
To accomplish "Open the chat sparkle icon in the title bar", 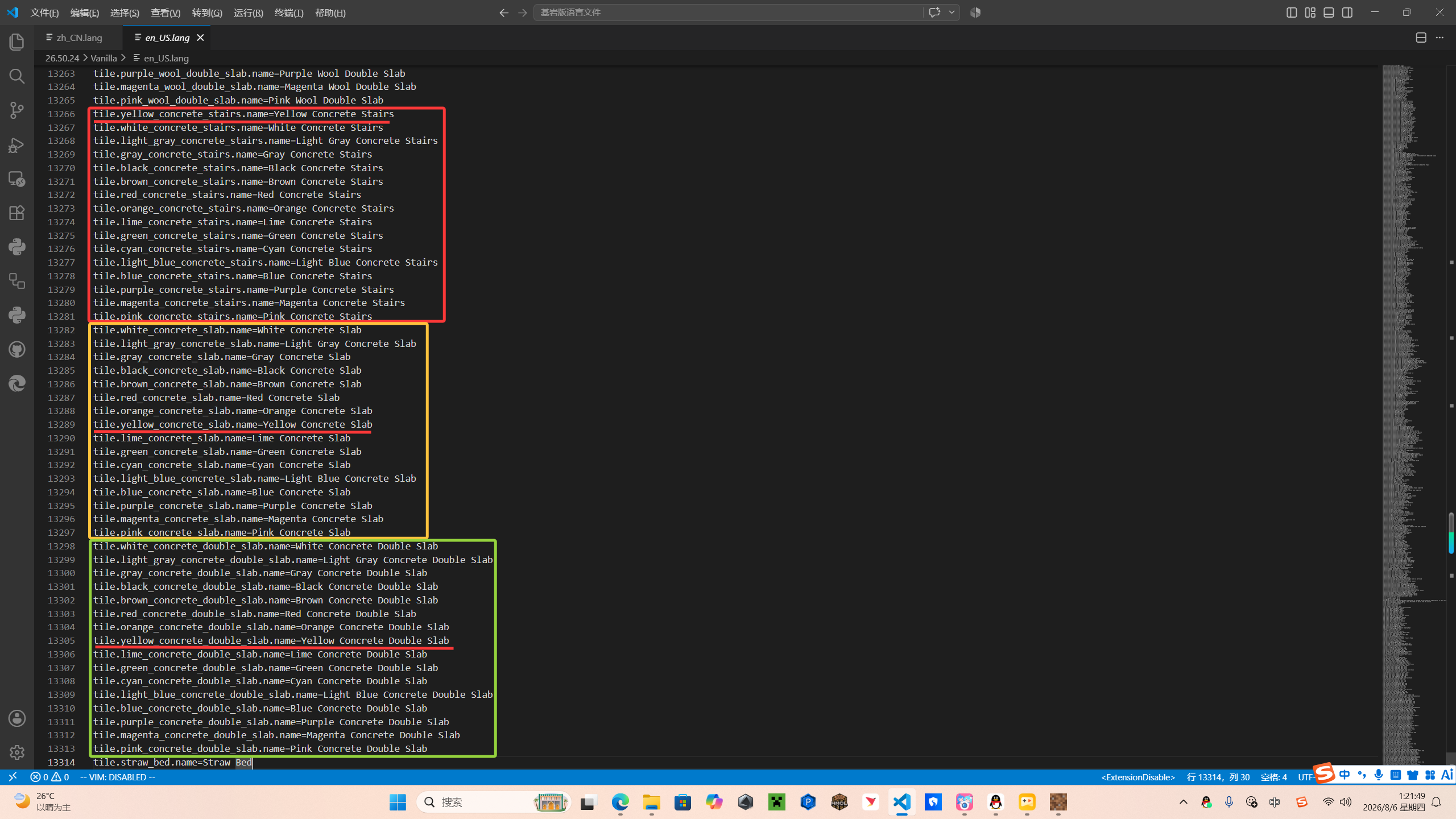I will point(934,13).
